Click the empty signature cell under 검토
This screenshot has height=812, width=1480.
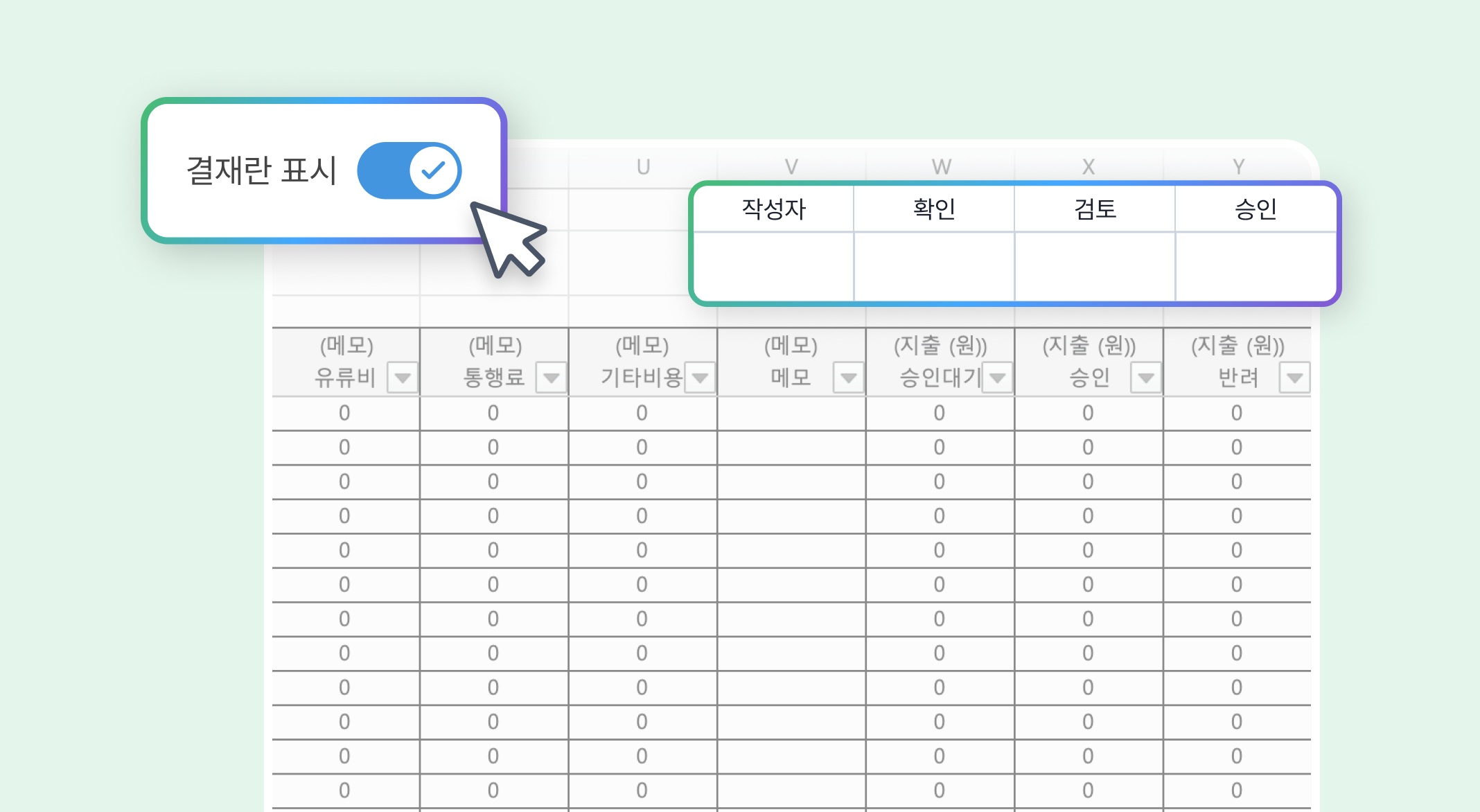point(1095,266)
